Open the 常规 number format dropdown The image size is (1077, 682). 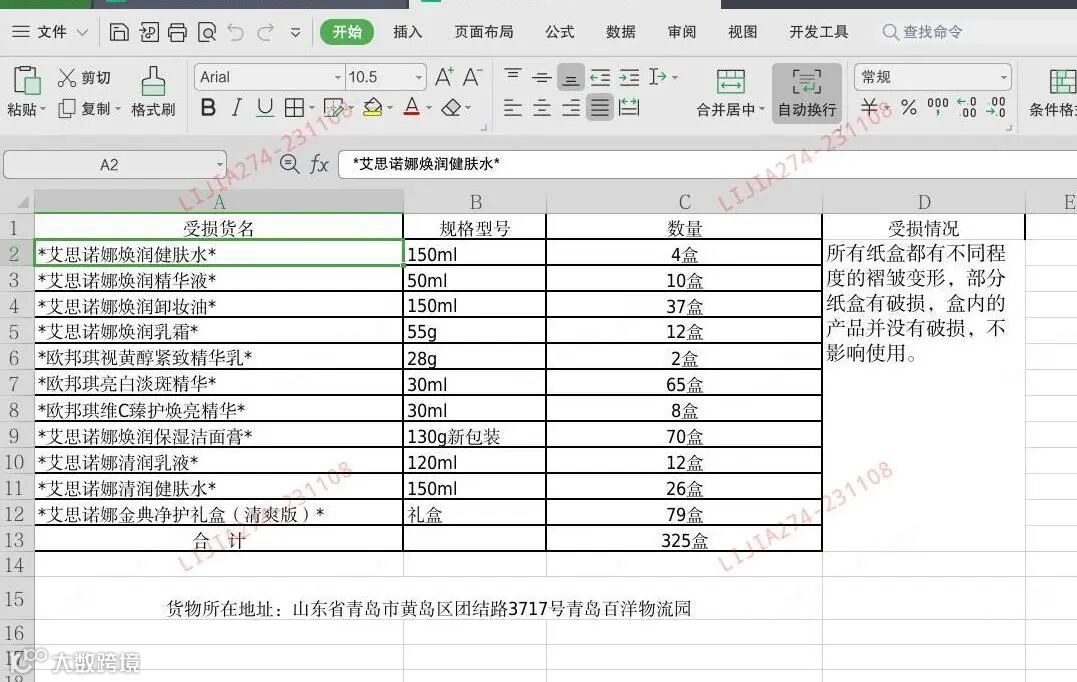pyautogui.click(x=1004, y=78)
